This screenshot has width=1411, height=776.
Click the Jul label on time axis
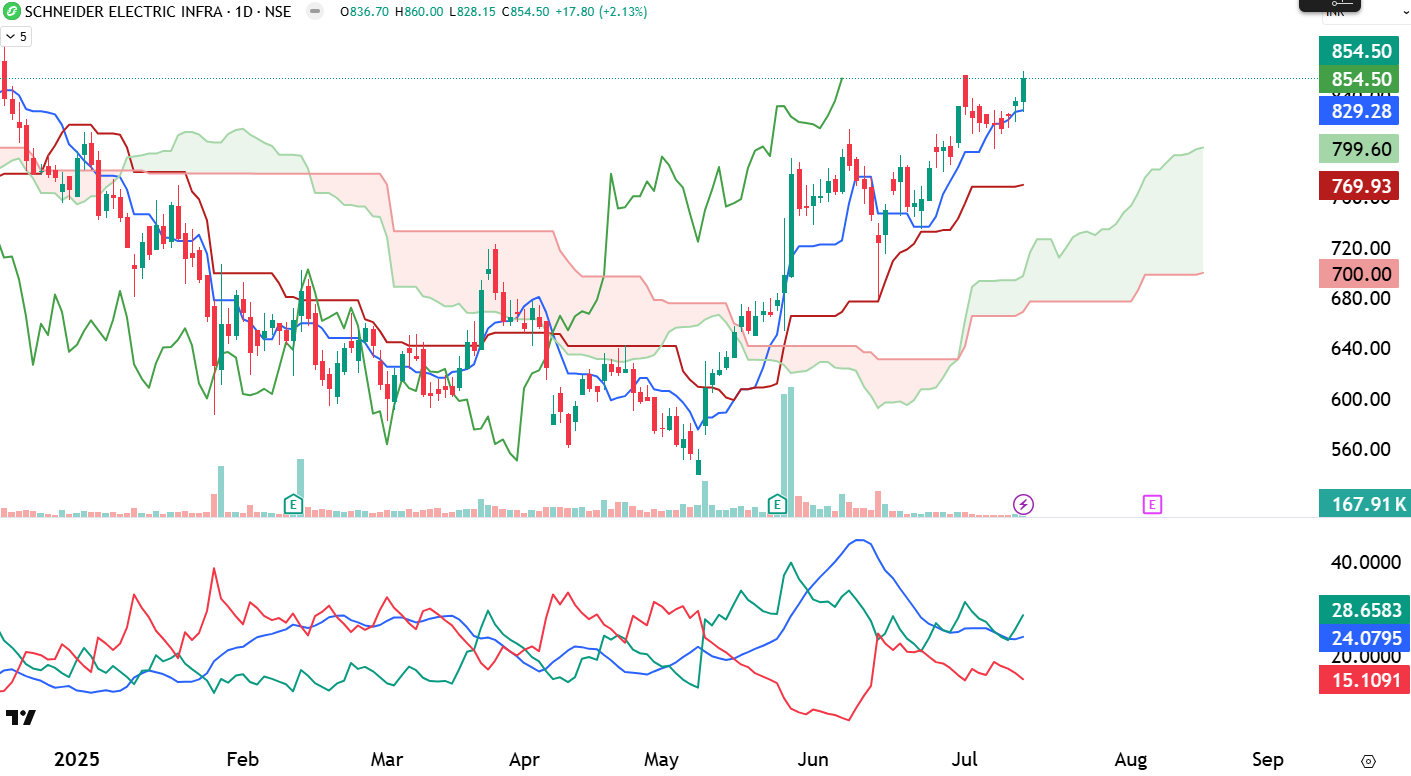[963, 760]
